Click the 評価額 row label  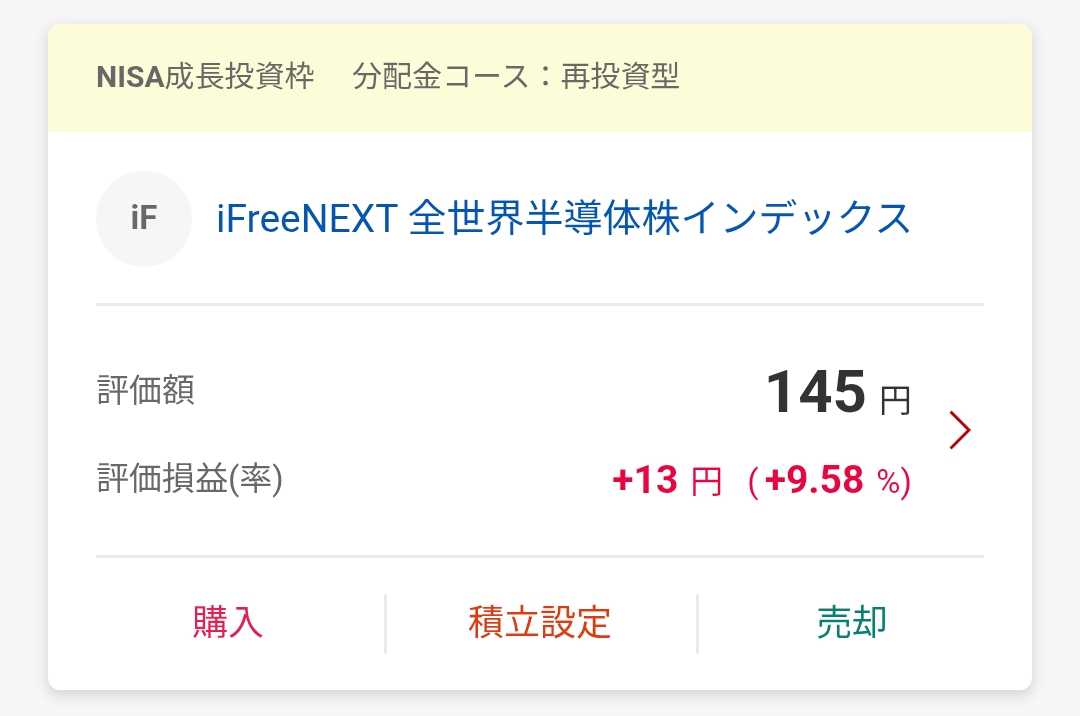146,390
